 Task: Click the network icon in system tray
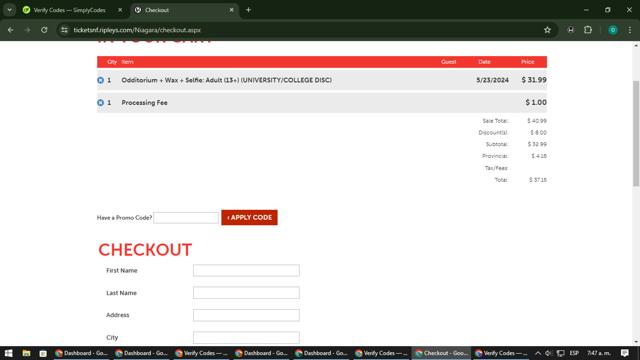point(560,353)
